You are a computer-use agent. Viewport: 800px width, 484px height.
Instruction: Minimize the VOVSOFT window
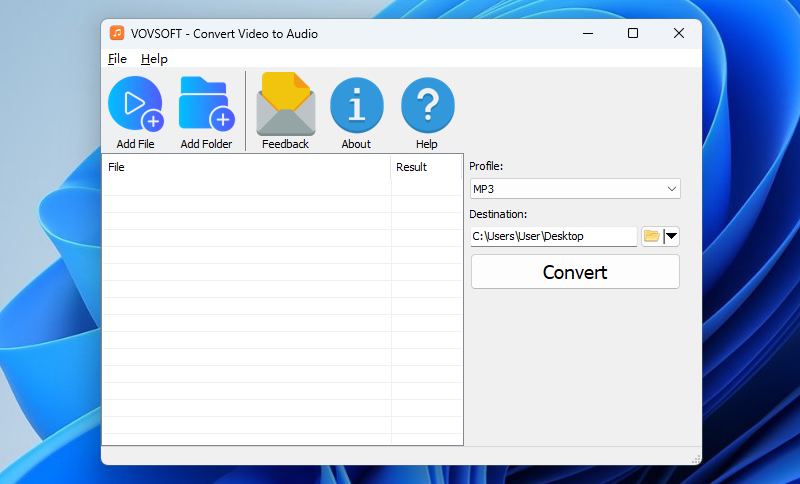tap(588, 34)
